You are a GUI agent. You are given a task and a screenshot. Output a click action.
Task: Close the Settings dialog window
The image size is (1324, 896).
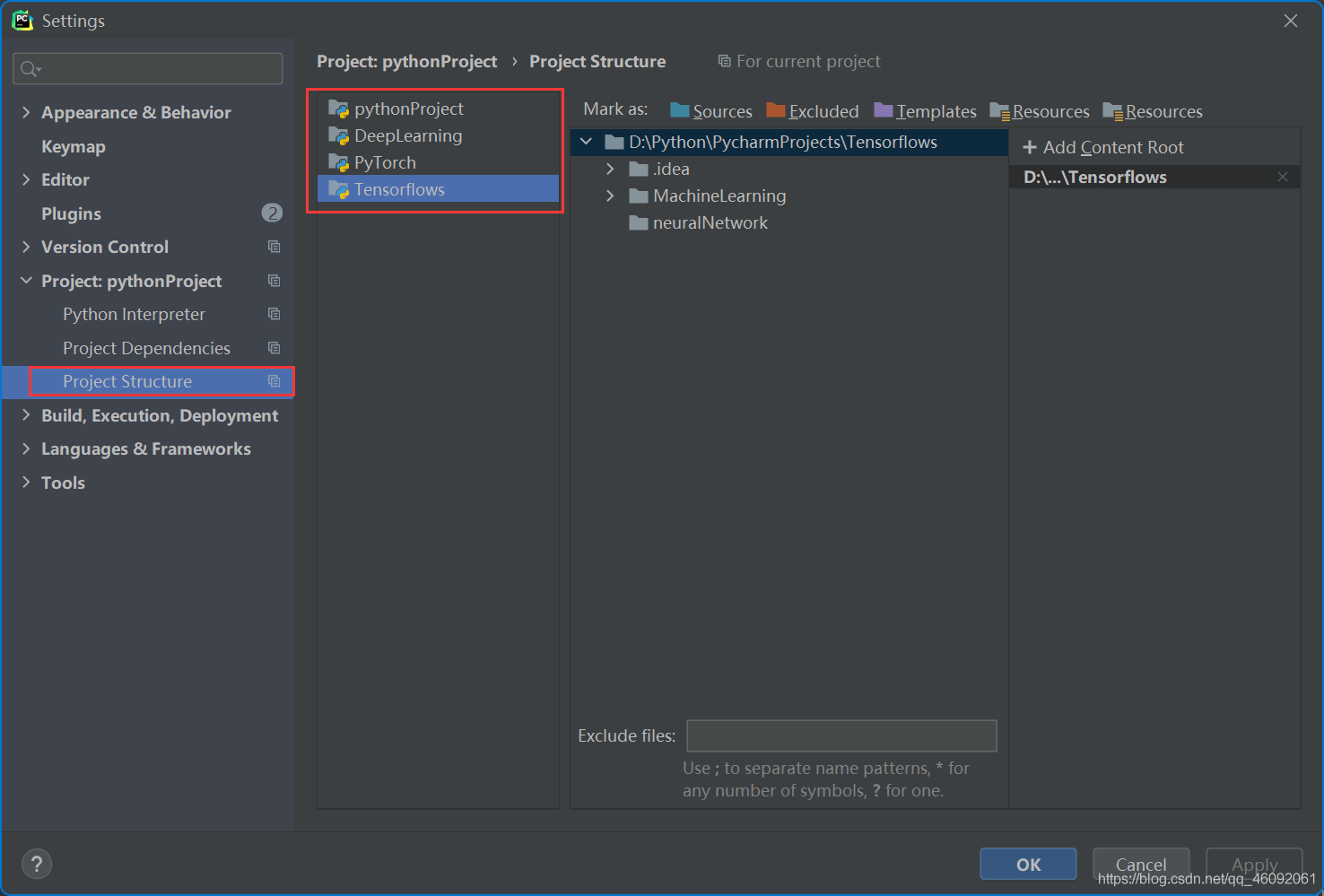[1290, 21]
